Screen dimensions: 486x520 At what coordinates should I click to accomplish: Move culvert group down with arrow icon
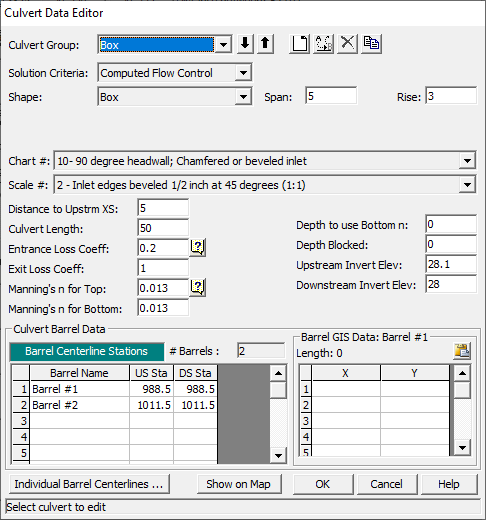245,44
